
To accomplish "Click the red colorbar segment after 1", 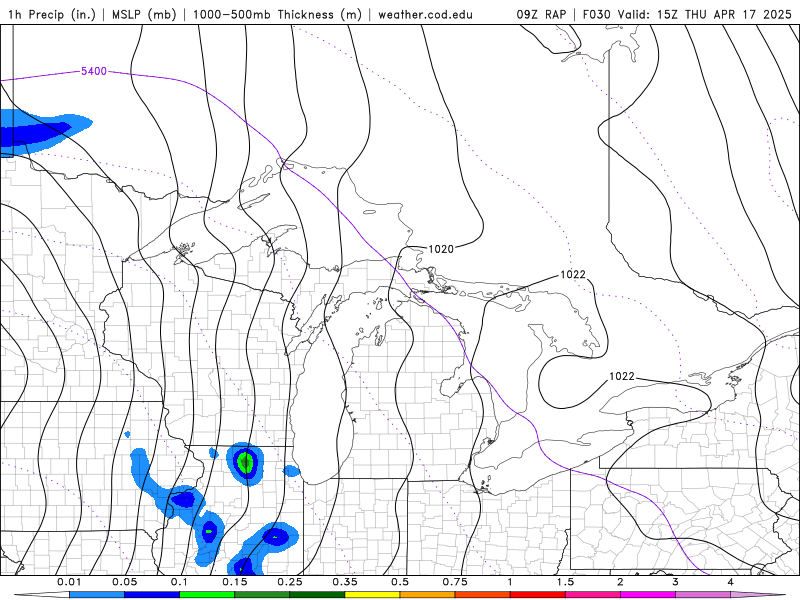I will pyautogui.click(x=538, y=595).
